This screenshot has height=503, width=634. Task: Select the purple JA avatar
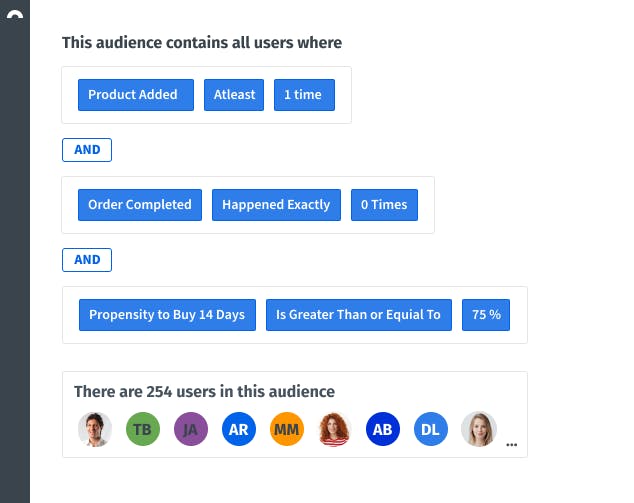point(191,430)
